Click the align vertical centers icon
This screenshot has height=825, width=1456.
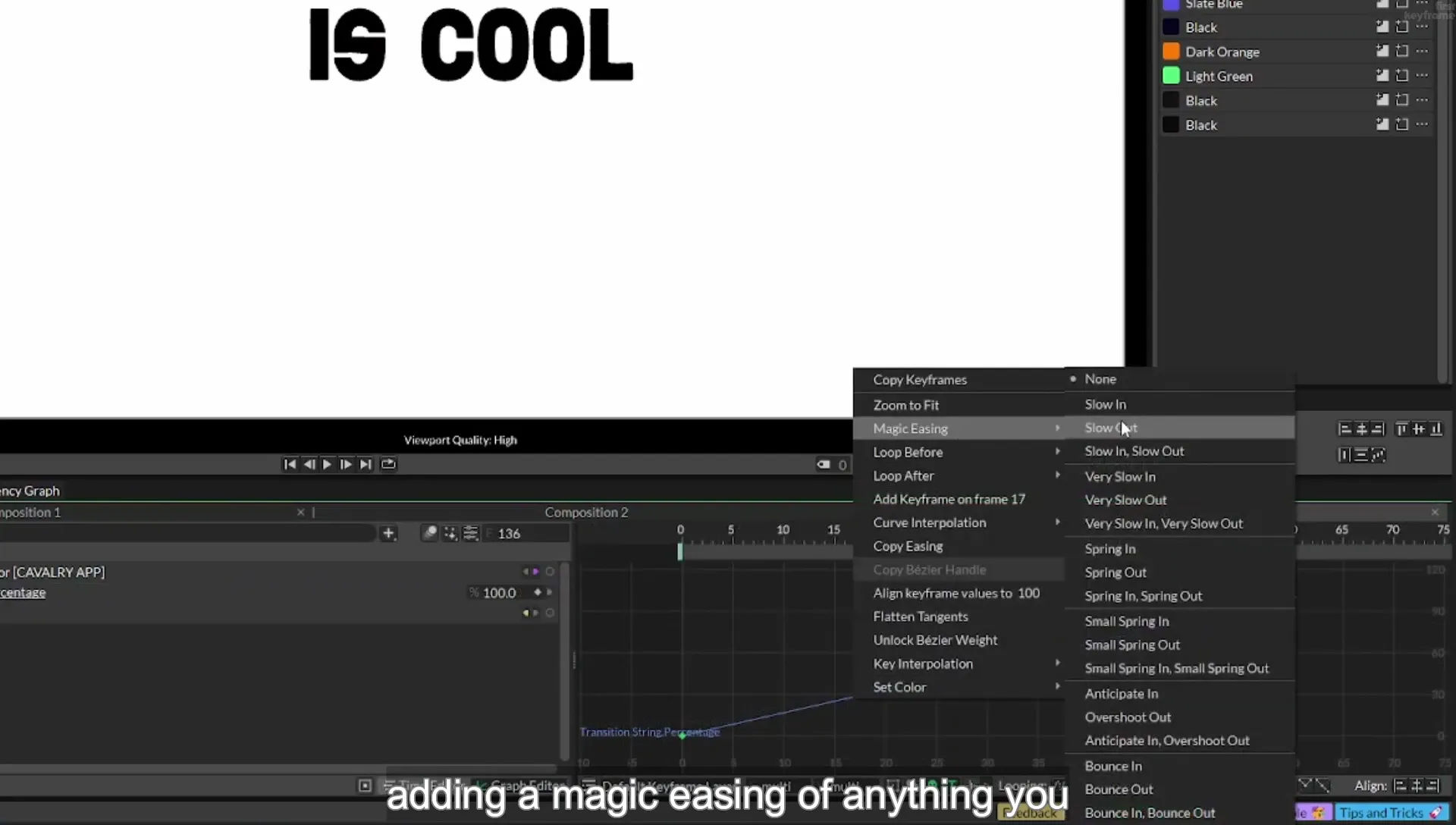1418,429
